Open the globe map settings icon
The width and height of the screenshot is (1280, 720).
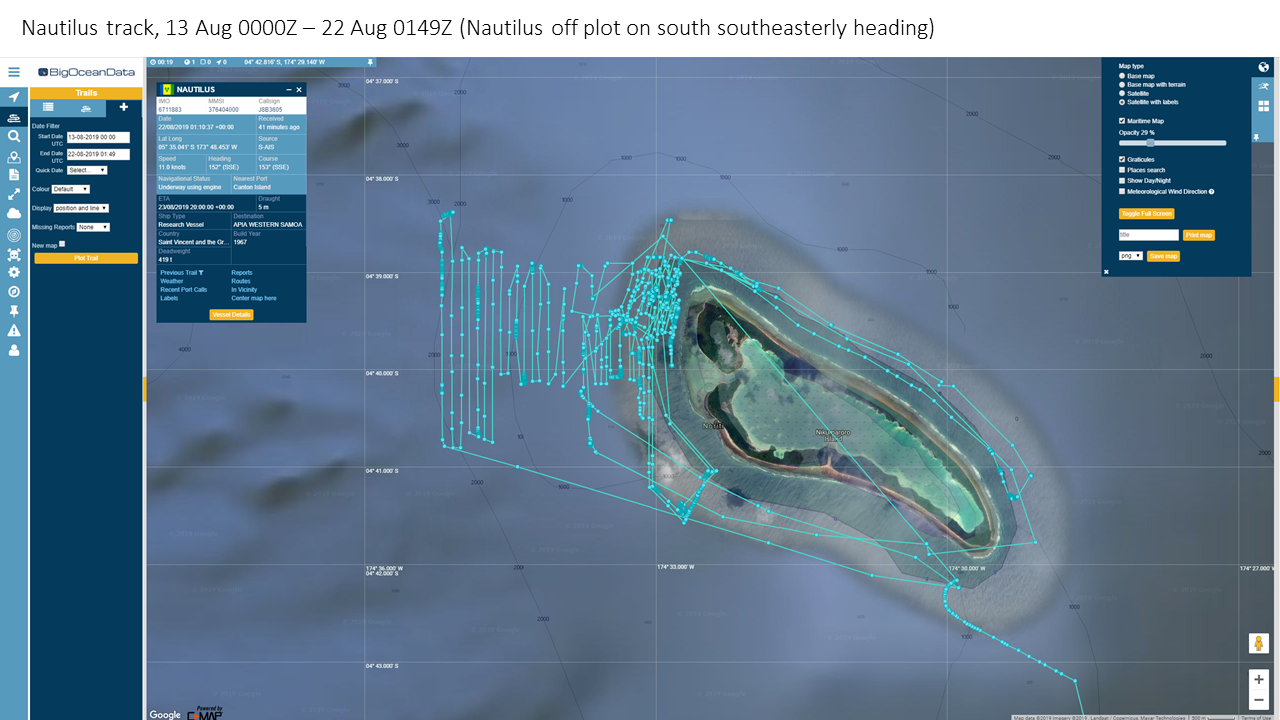[1264, 68]
